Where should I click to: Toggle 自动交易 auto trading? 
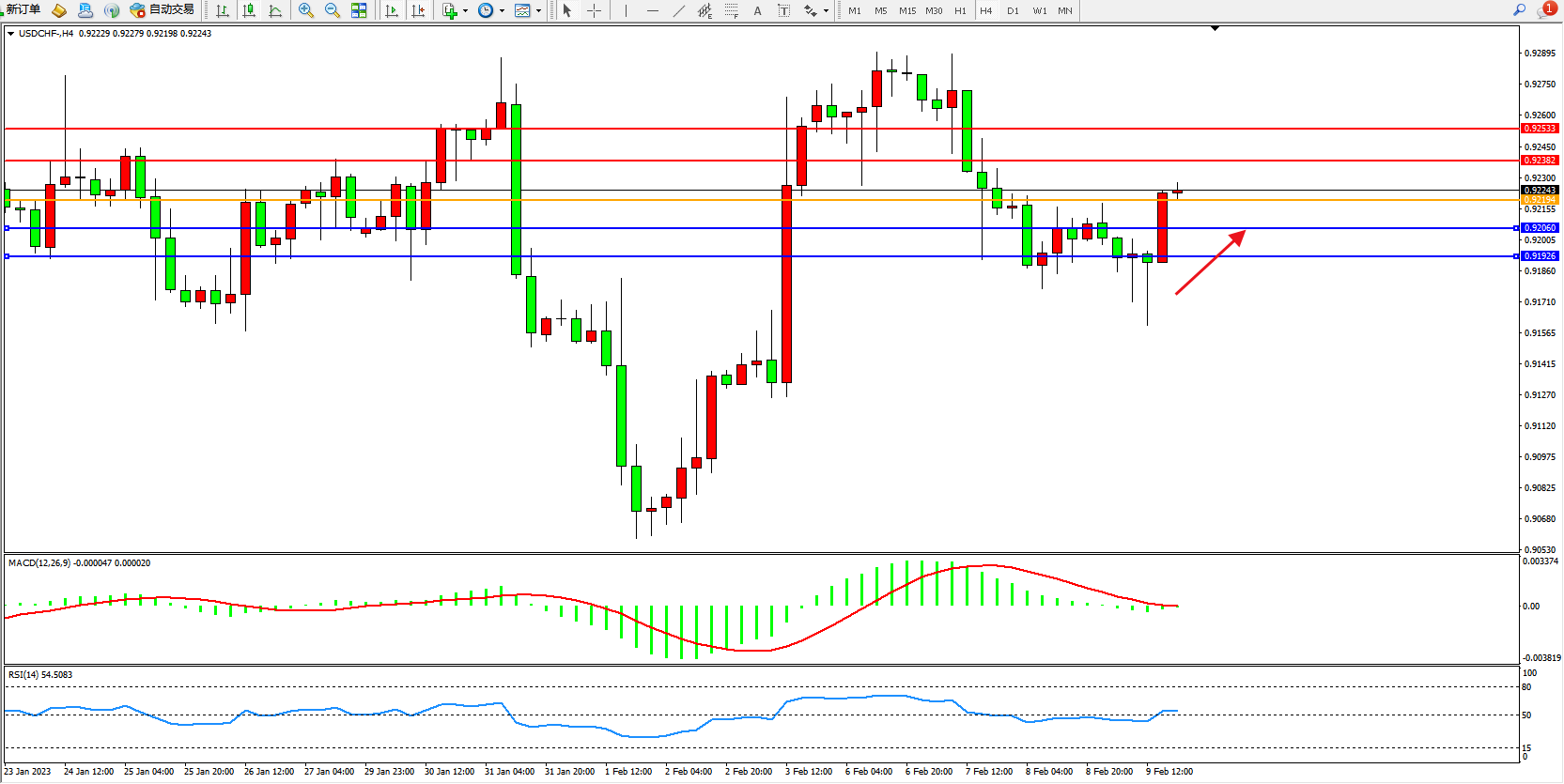pos(162,10)
